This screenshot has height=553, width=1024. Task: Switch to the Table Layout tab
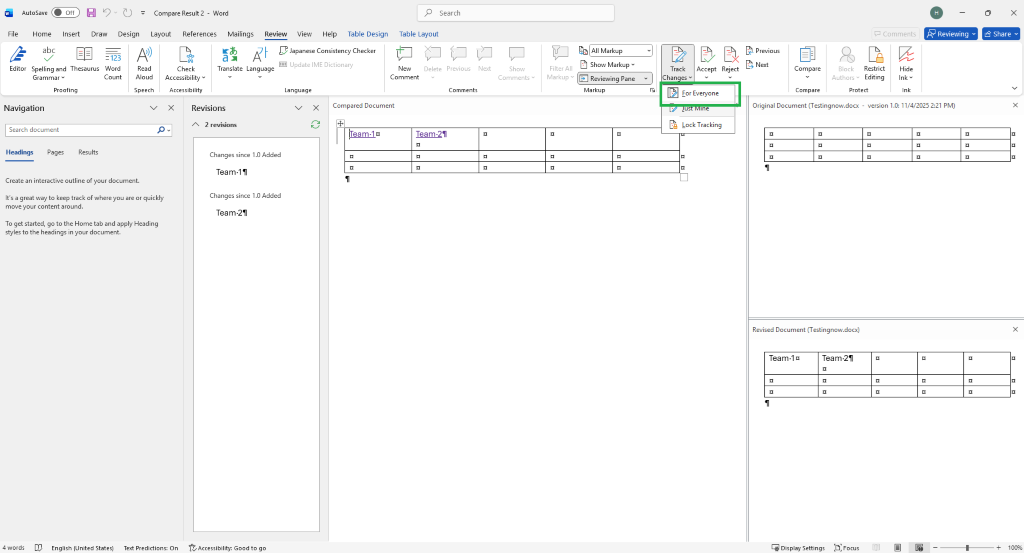click(x=419, y=34)
